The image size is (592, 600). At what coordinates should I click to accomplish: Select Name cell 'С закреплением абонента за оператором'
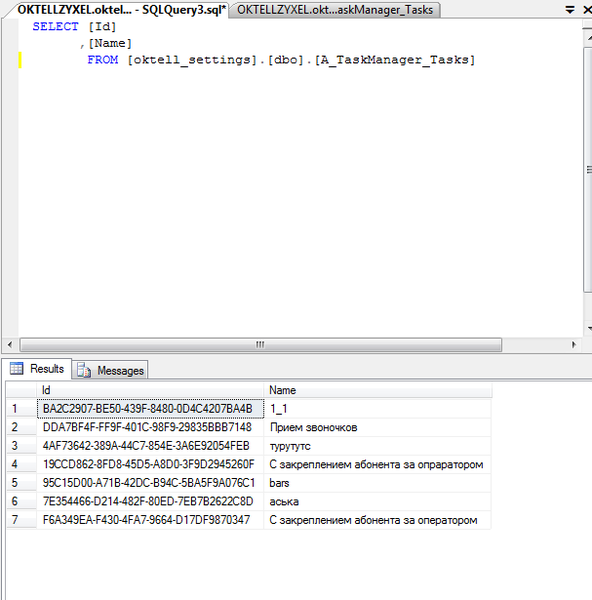pos(377,520)
